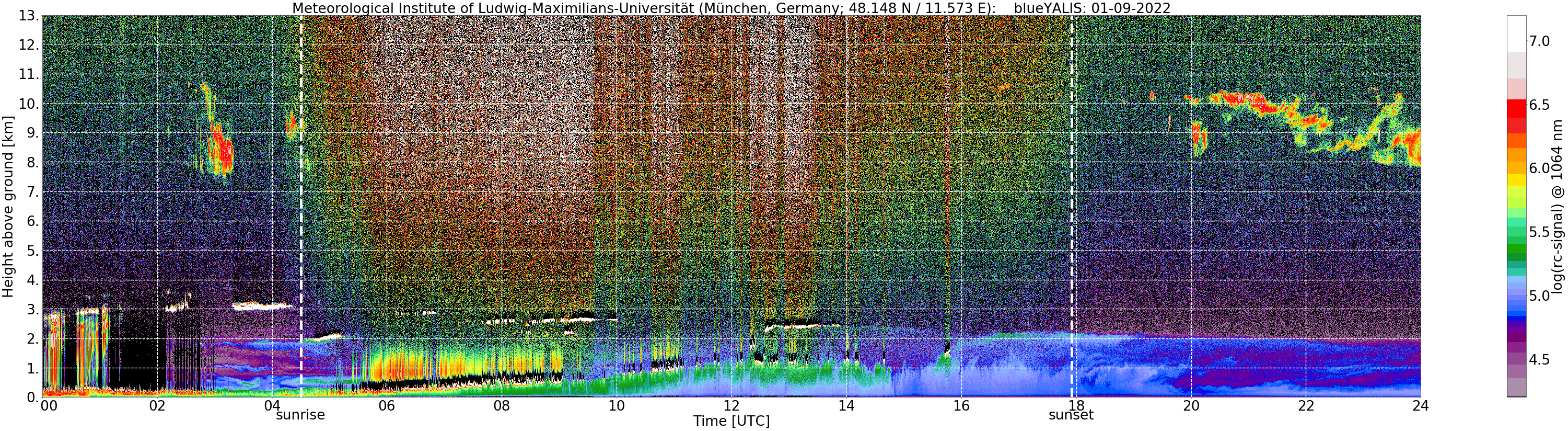Click the '06' time tick label
Viewport: 1568px width, 431px height.
(387, 406)
